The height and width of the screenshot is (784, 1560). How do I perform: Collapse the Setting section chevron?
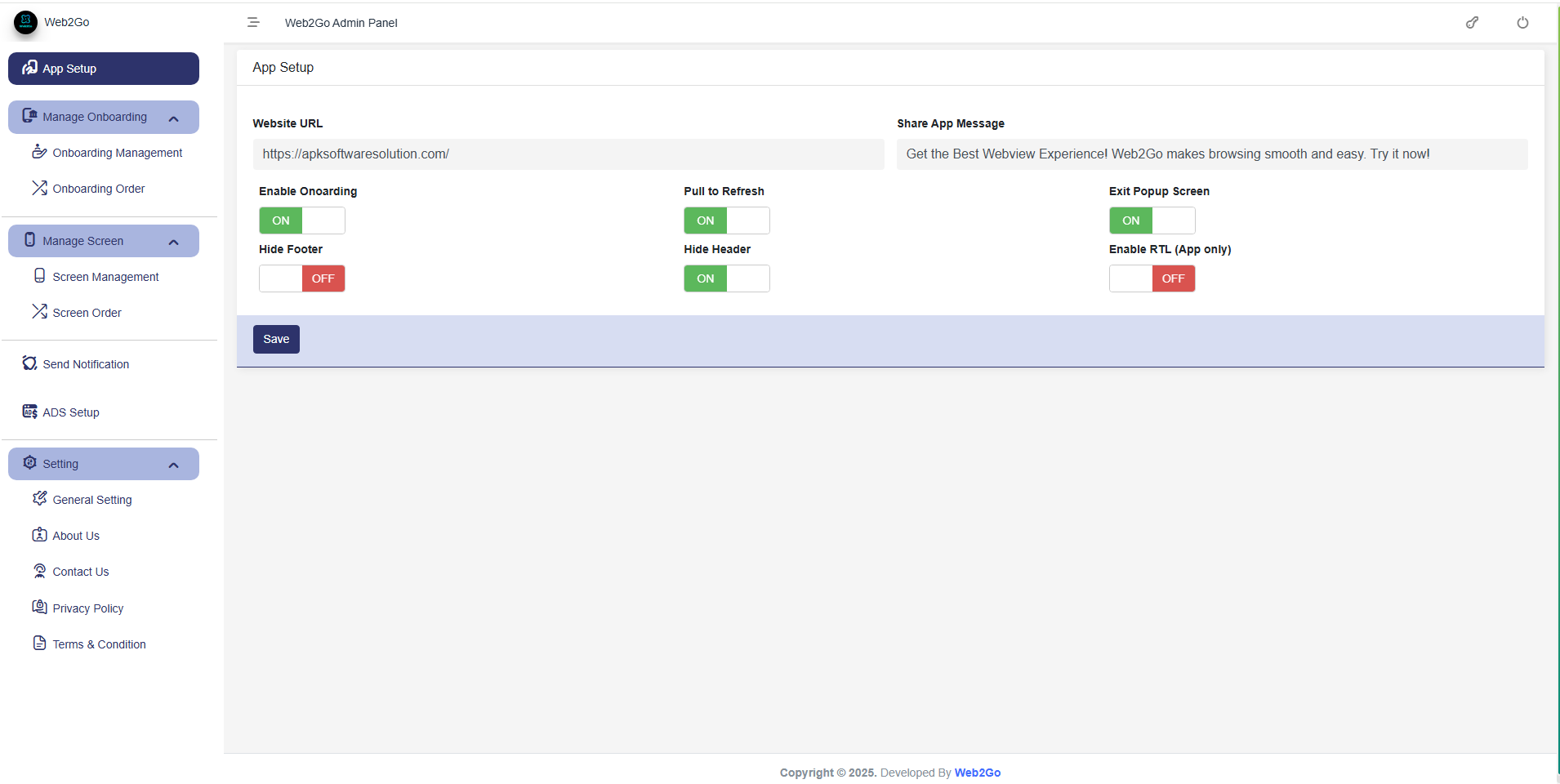click(x=173, y=465)
